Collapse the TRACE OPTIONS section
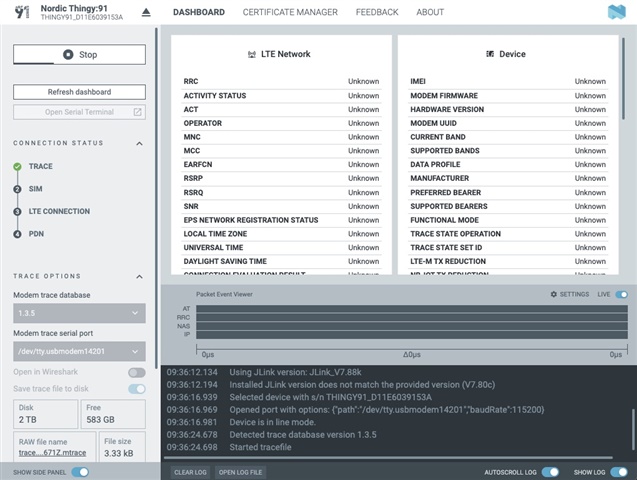Image resolution: width=637 pixels, height=480 pixels. 139,277
